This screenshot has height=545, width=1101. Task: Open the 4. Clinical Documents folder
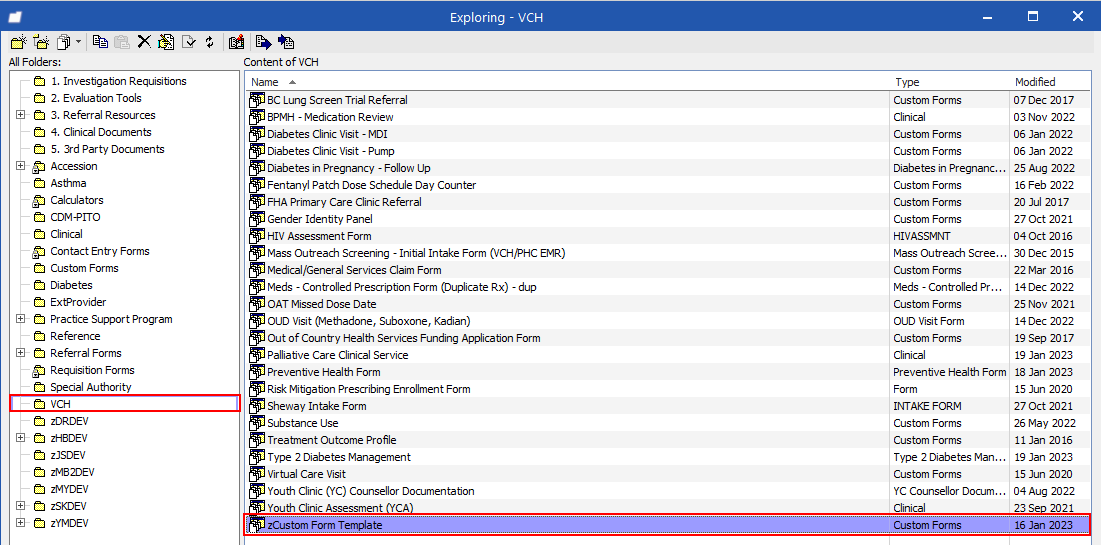[x=100, y=132]
